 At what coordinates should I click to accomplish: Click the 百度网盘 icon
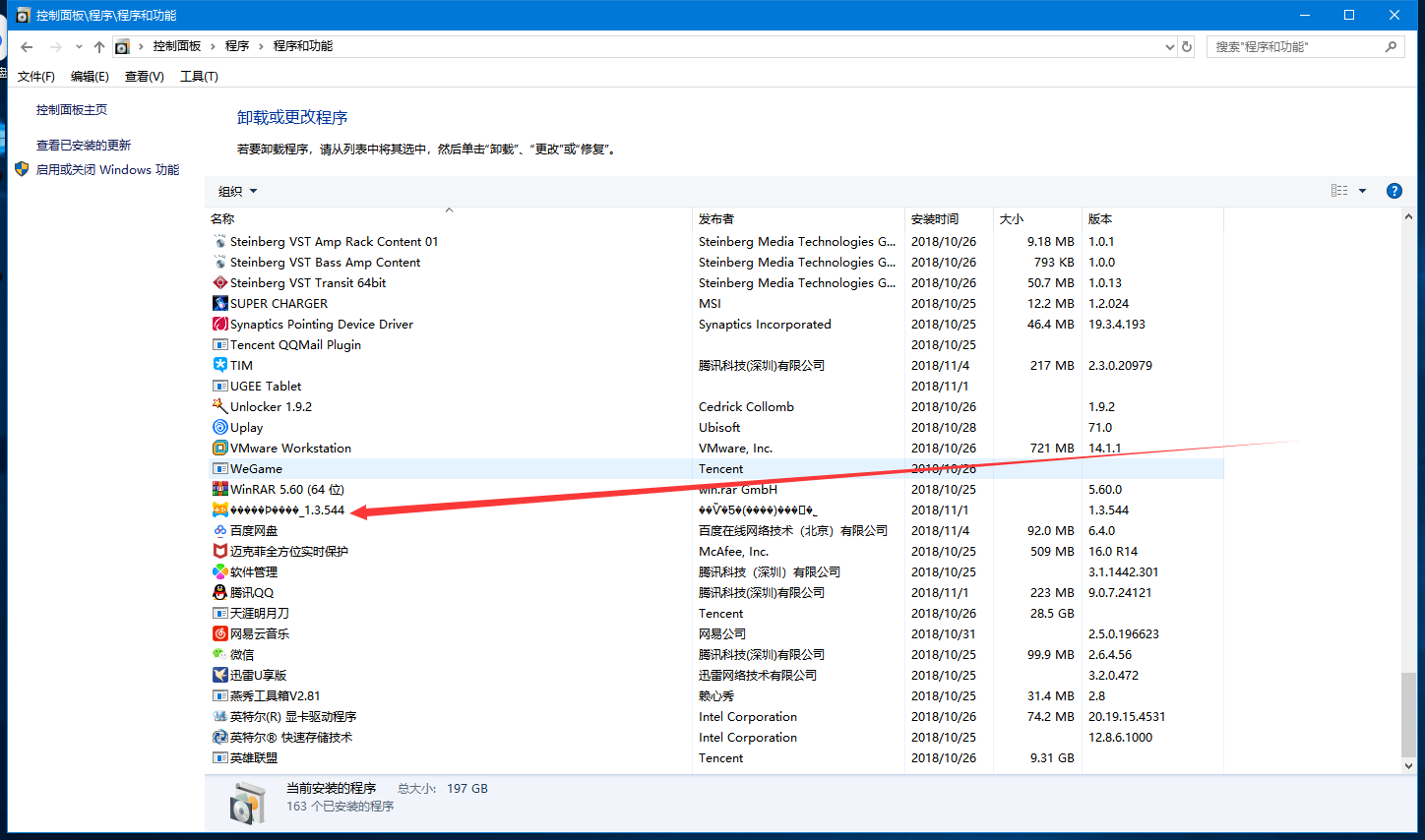click(220, 530)
